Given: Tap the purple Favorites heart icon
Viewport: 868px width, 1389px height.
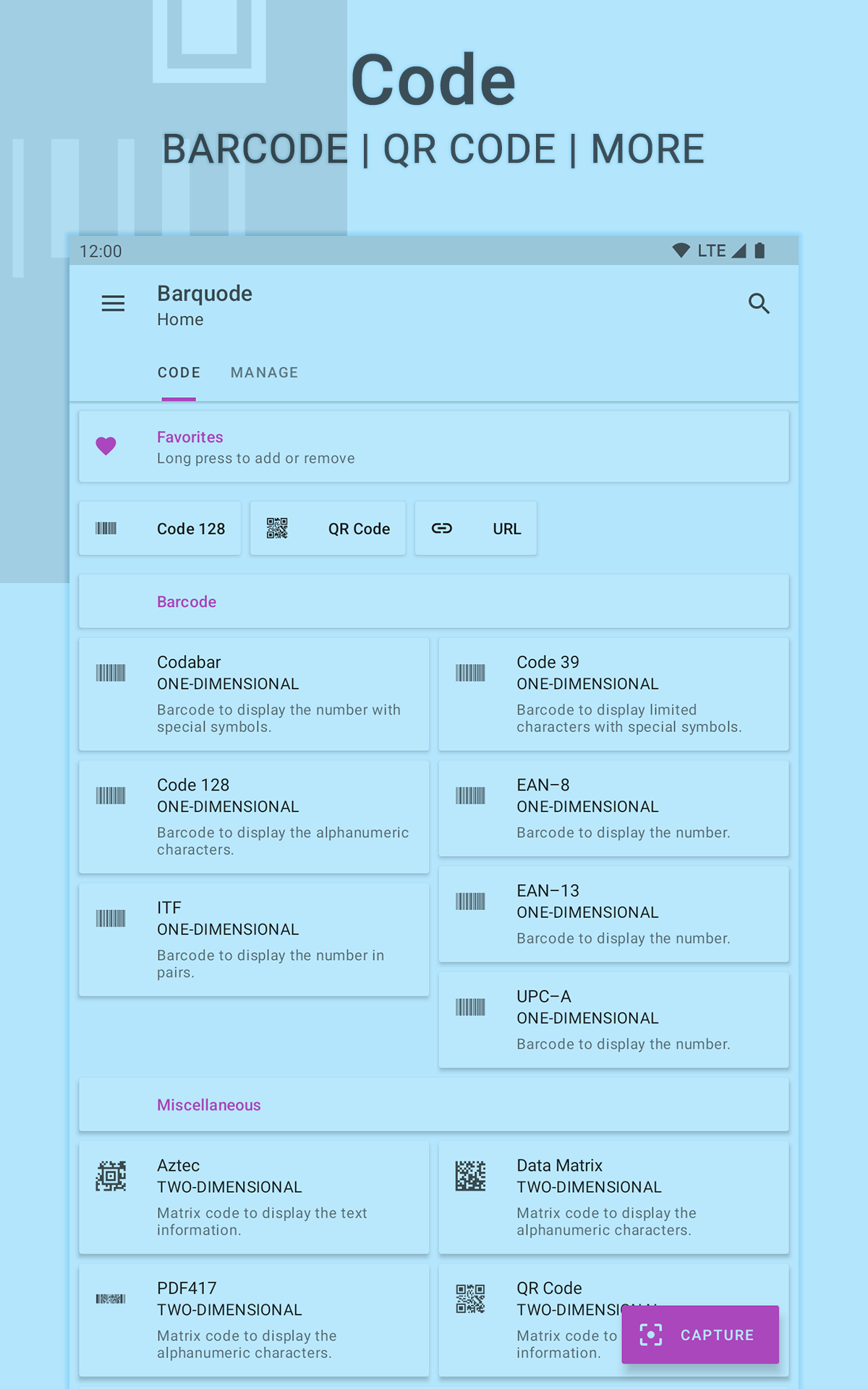Looking at the screenshot, I should click(x=106, y=446).
